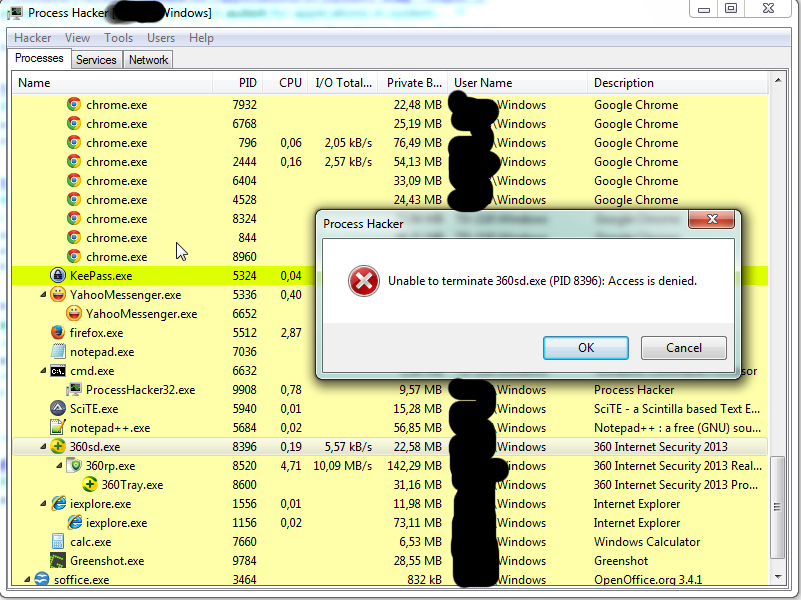This screenshot has width=801, height=600.
Task: Click the Greenshot.exe icon
Action: [58, 560]
